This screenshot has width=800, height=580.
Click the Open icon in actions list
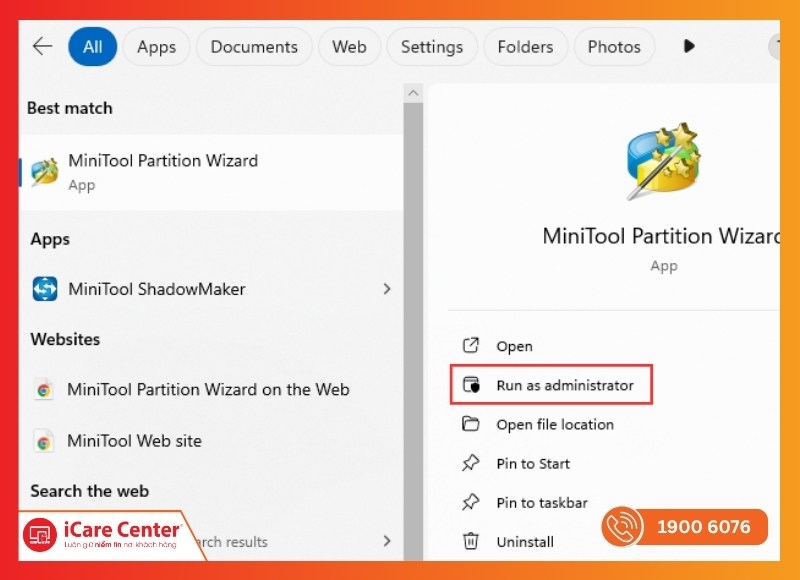(471, 346)
